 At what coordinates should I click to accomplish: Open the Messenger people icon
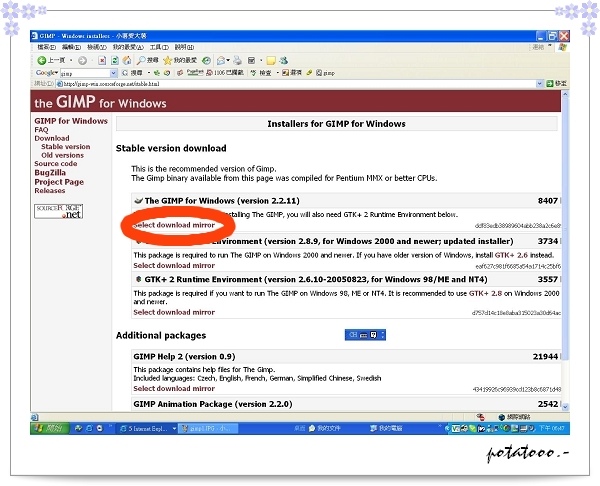(284, 60)
